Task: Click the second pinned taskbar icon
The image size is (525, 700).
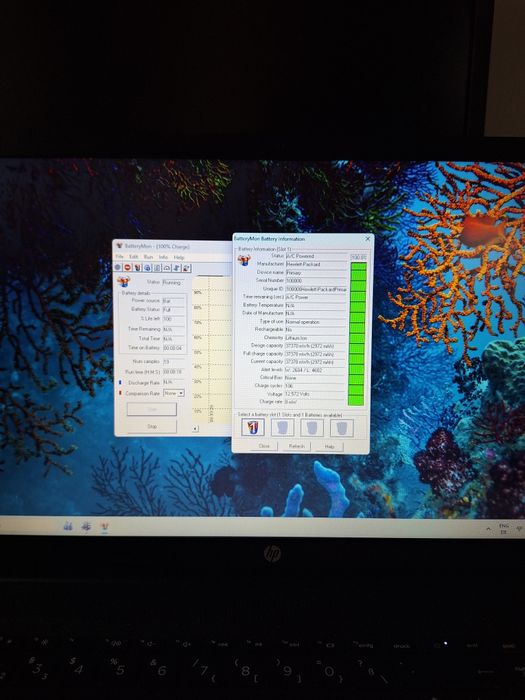Action: [86, 526]
